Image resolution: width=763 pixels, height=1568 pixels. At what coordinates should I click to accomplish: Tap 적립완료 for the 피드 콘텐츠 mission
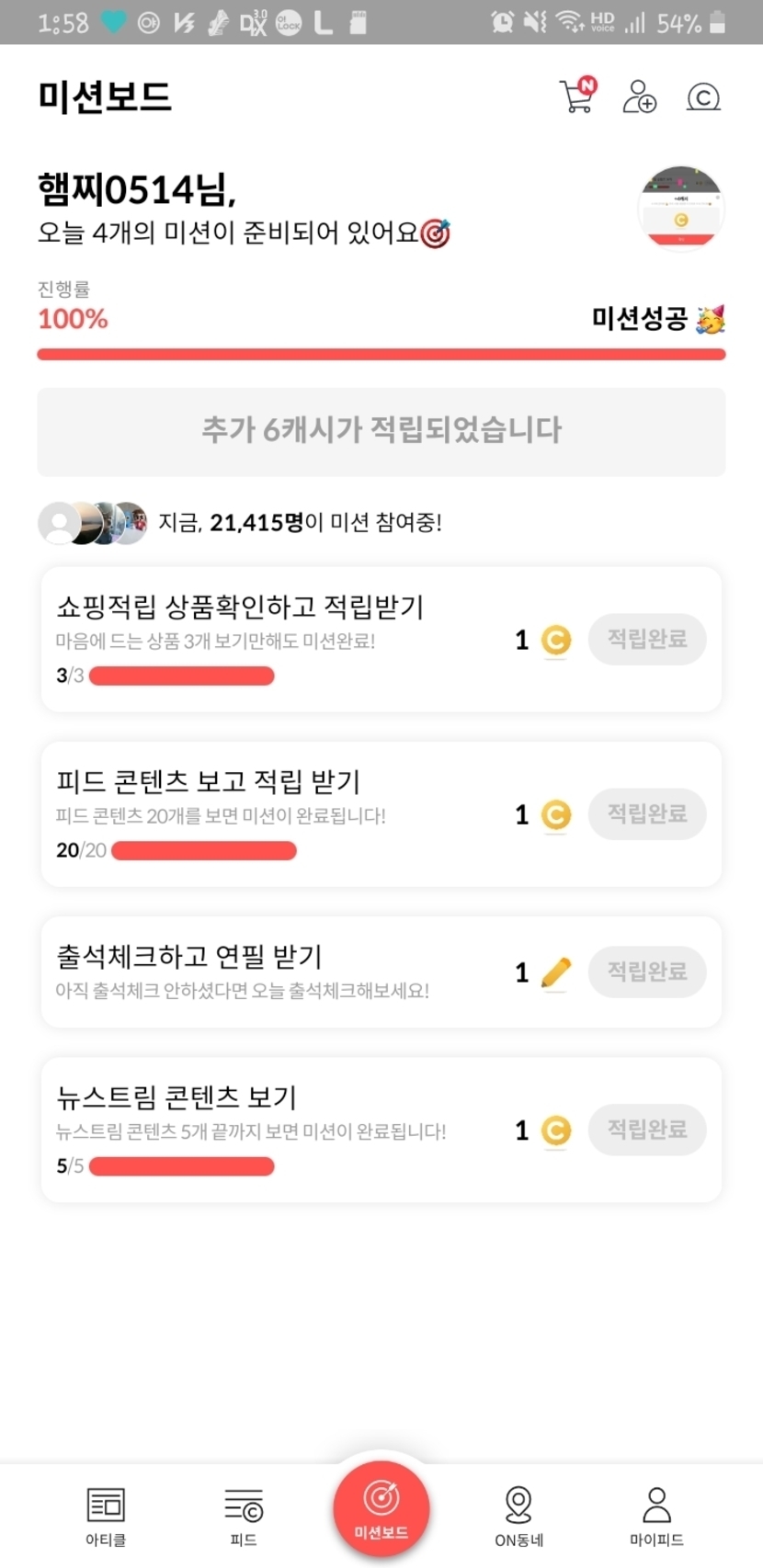647,813
